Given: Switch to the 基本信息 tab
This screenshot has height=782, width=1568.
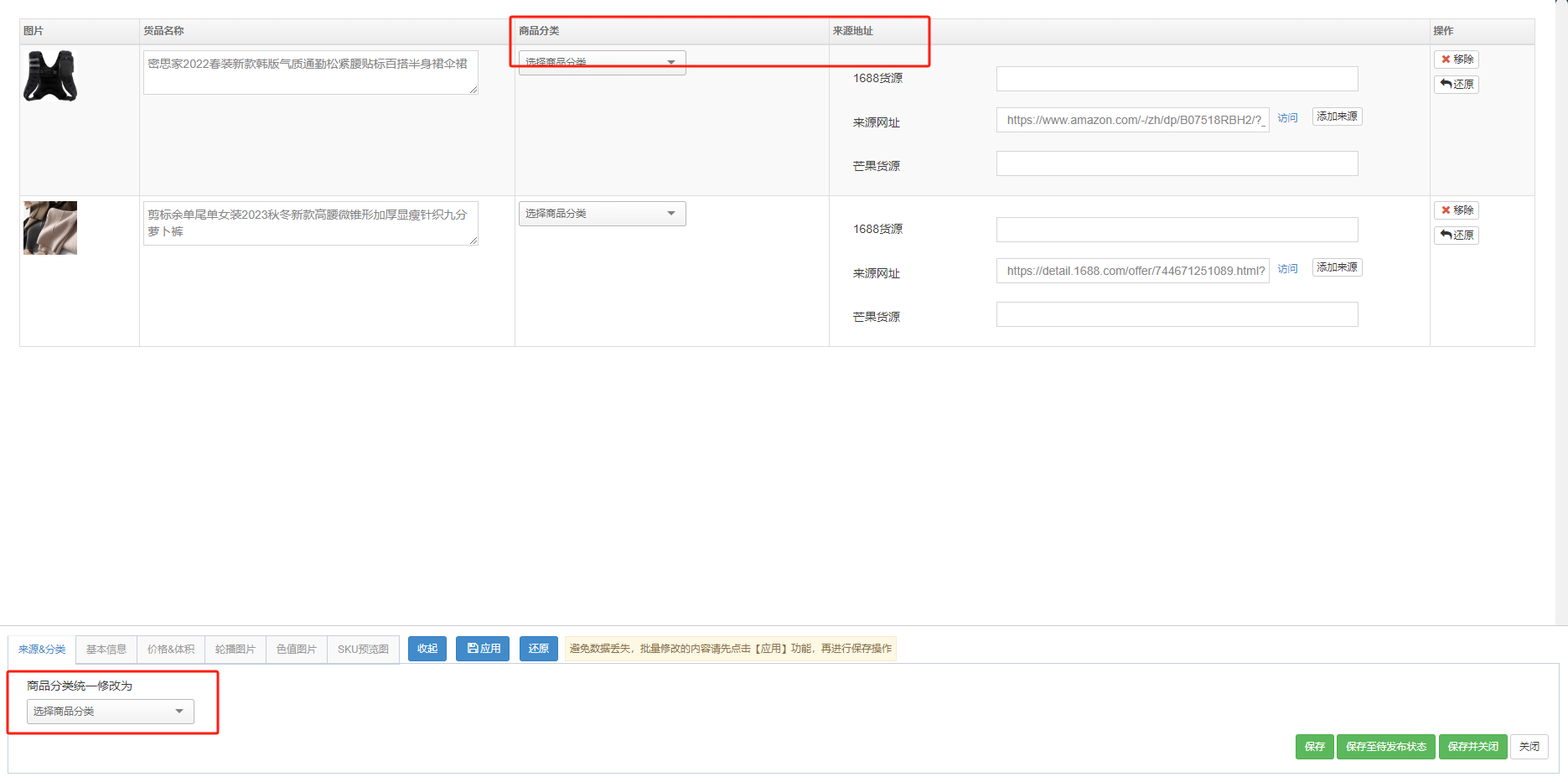Looking at the screenshot, I should (x=106, y=650).
